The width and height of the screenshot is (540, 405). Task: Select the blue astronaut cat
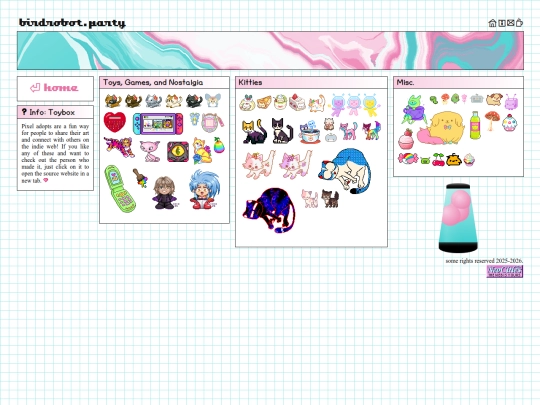click(337, 105)
